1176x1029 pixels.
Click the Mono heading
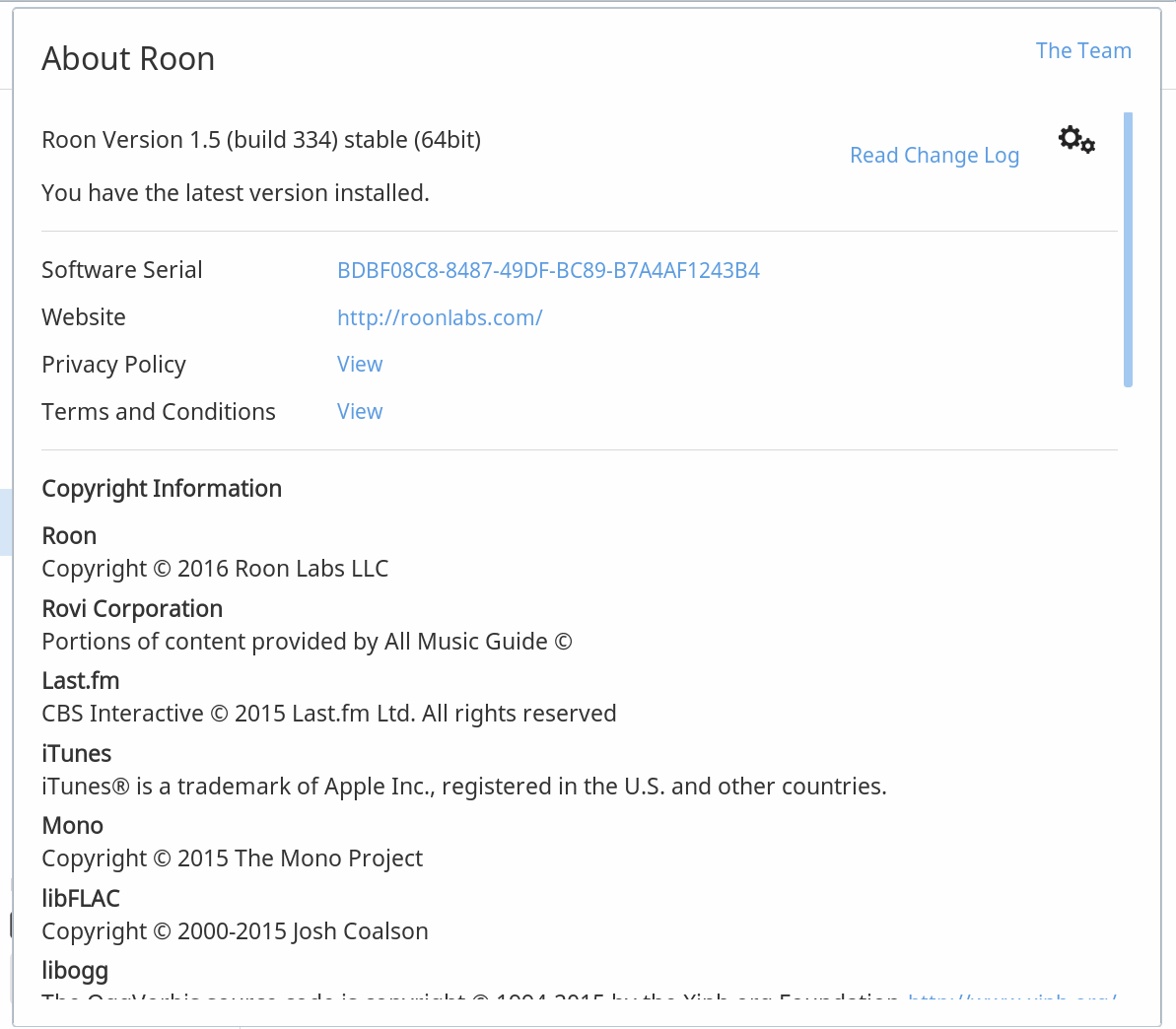click(x=72, y=826)
